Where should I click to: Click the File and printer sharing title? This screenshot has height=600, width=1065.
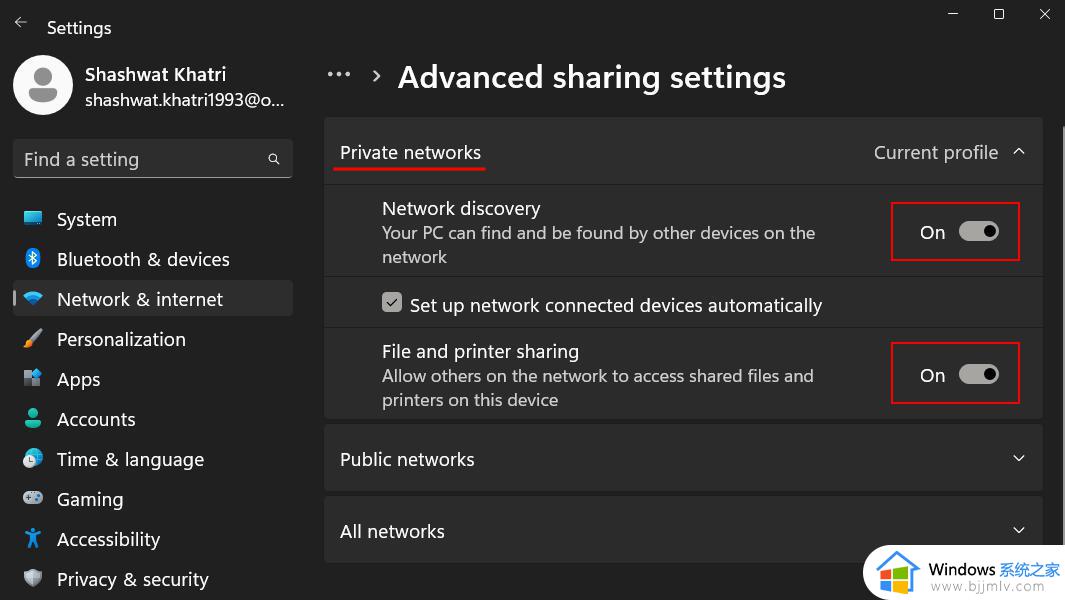(480, 351)
